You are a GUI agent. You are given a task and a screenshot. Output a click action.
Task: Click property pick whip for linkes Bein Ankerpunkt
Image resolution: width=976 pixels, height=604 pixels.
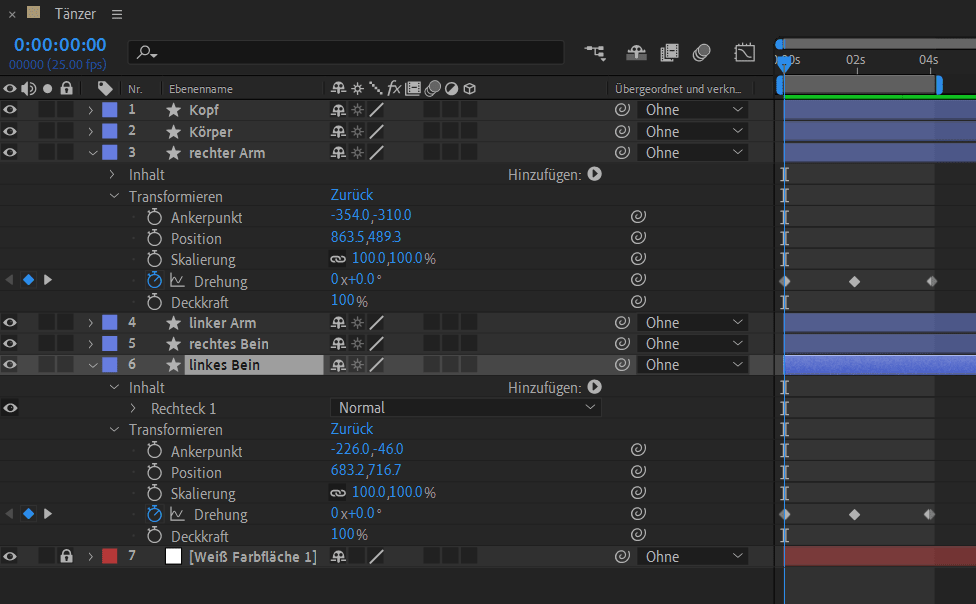638,450
